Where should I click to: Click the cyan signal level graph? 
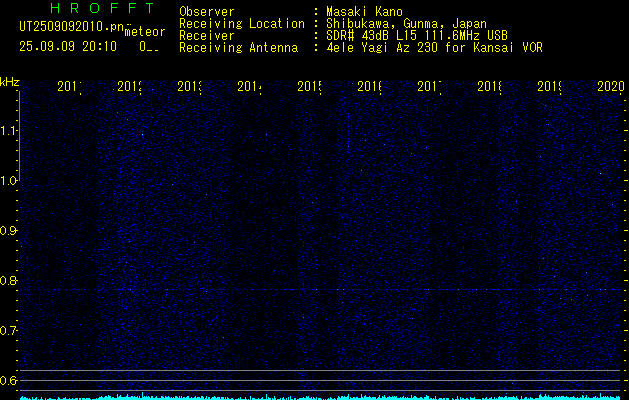coord(320,396)
